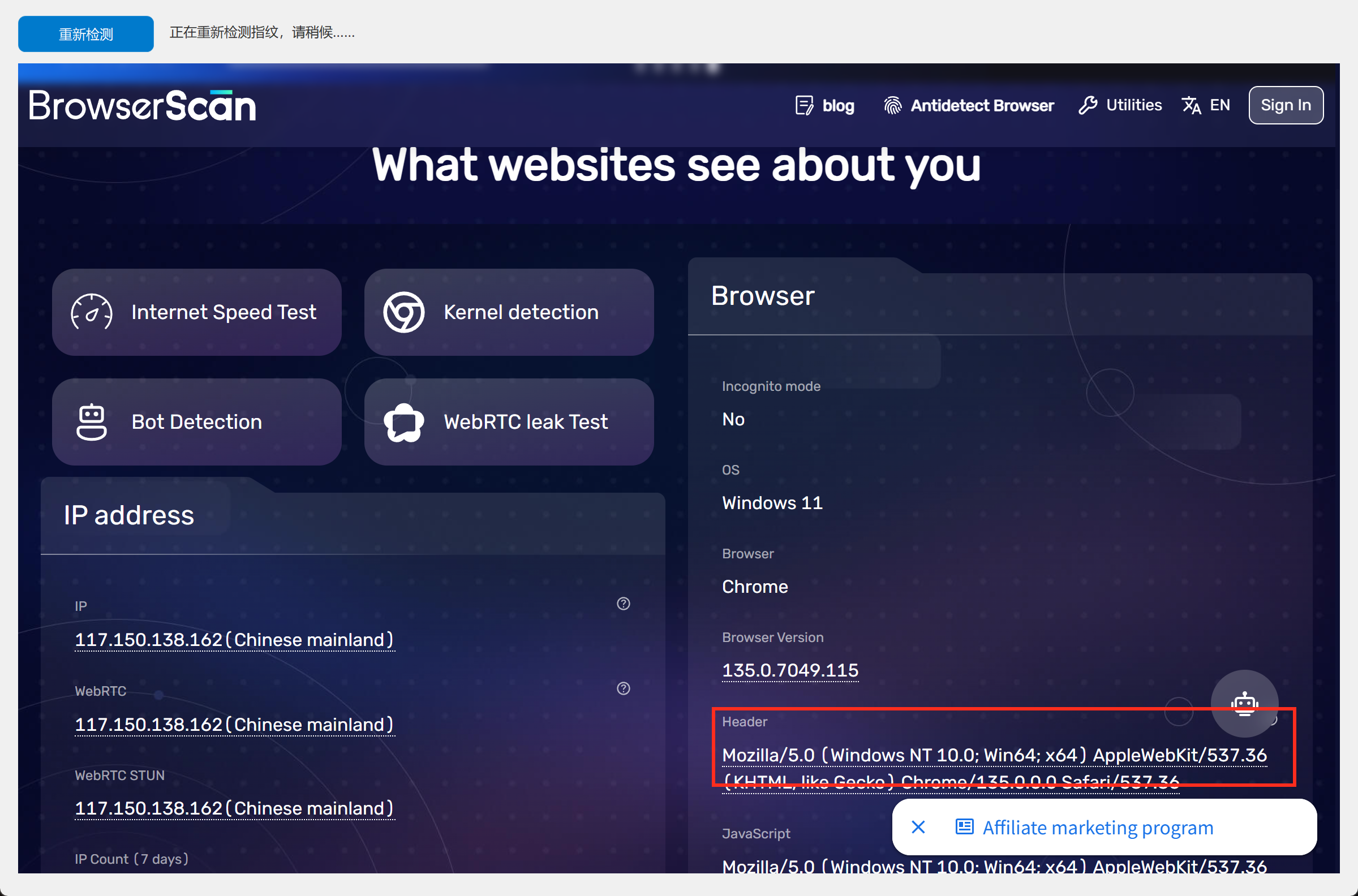Click the robot icon for Bot Detection
The image size is (1358, 896).
(92, 422)
